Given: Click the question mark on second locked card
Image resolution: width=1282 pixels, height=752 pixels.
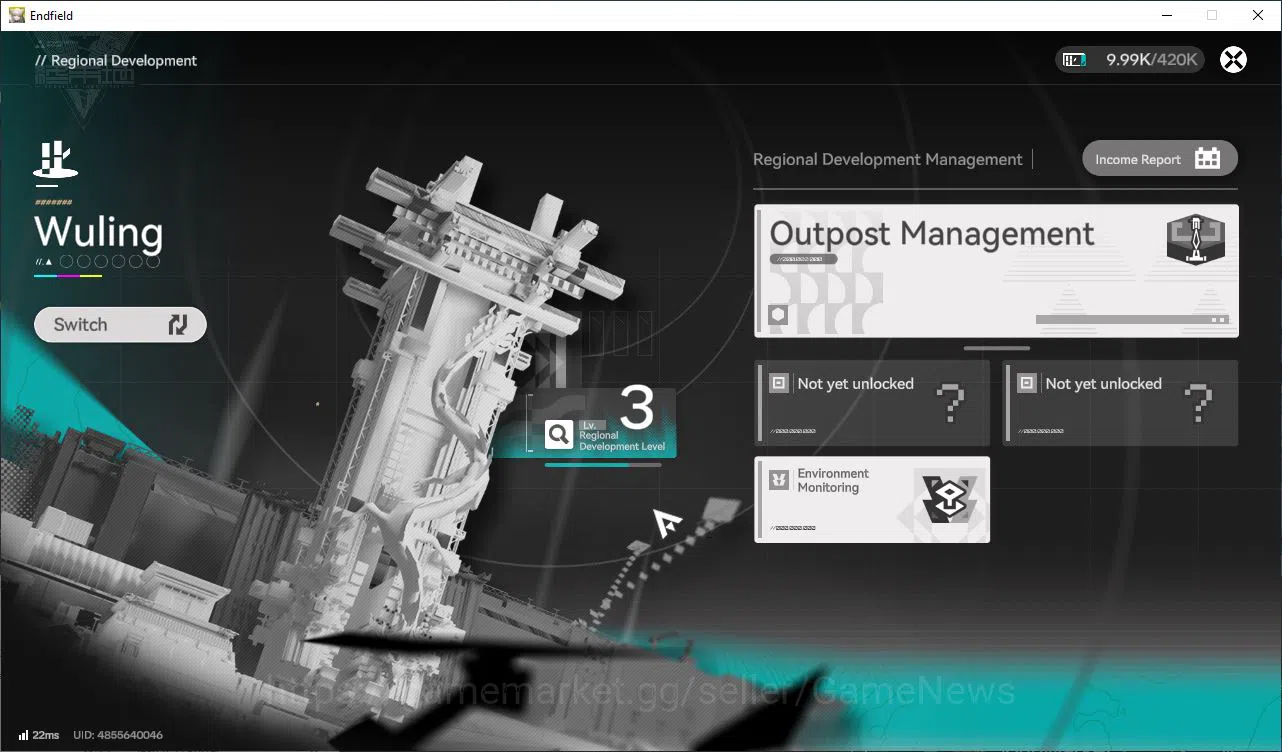Looking at the screenshot, I should (1198, 404).
